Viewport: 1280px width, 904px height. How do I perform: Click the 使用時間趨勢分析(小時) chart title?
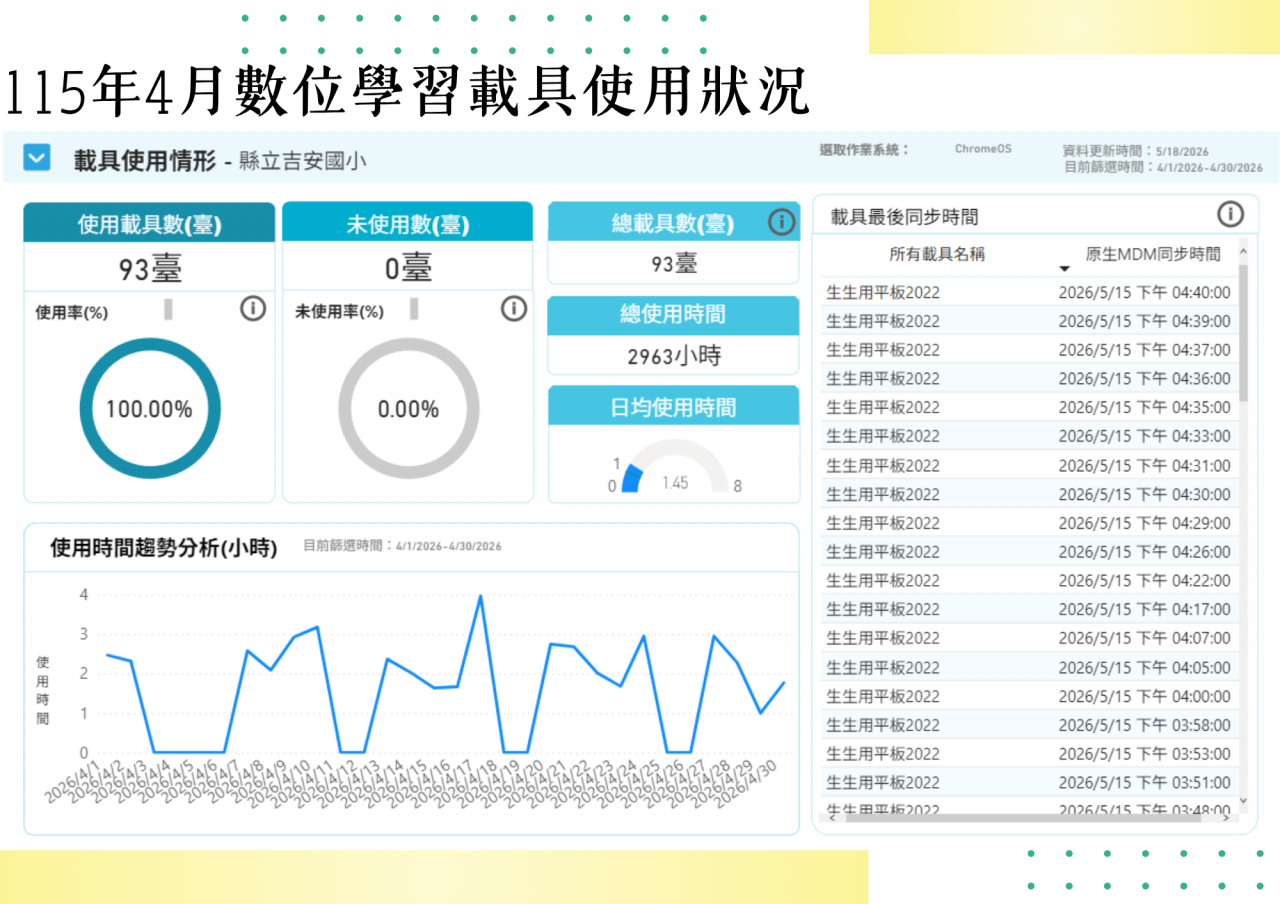[164, 547]
